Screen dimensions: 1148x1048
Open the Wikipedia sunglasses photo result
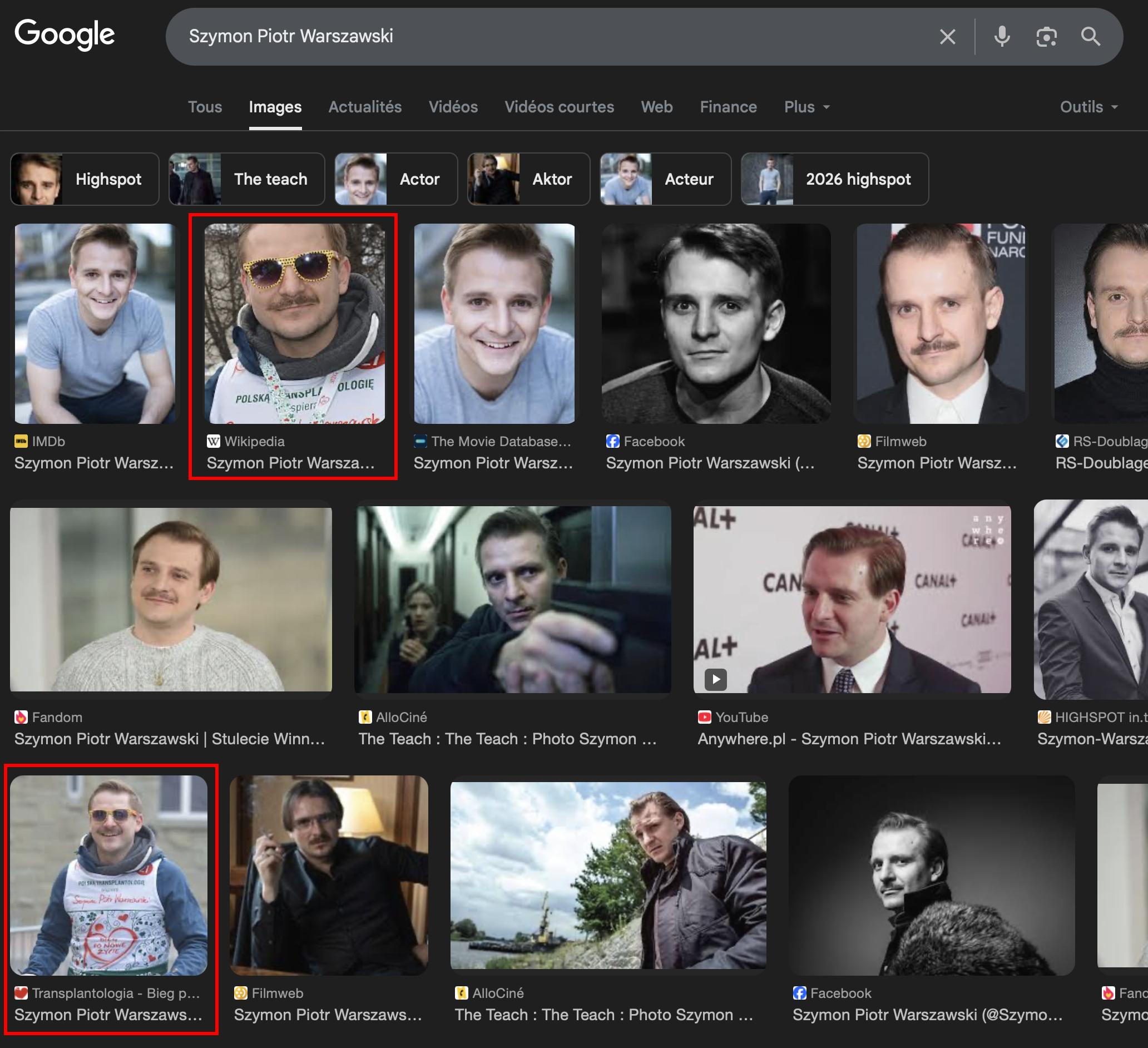click(294, 324)
